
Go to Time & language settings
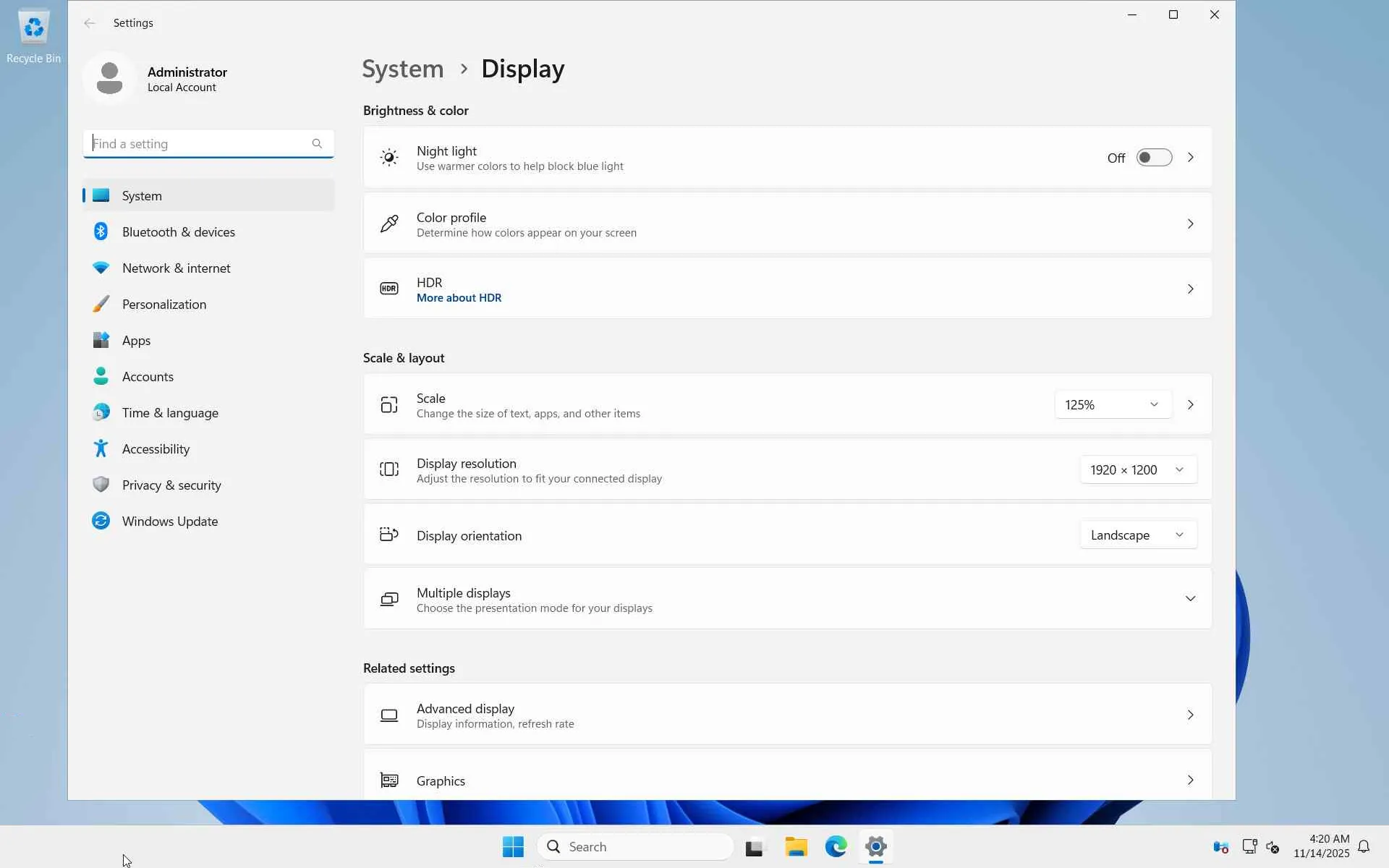170,412
